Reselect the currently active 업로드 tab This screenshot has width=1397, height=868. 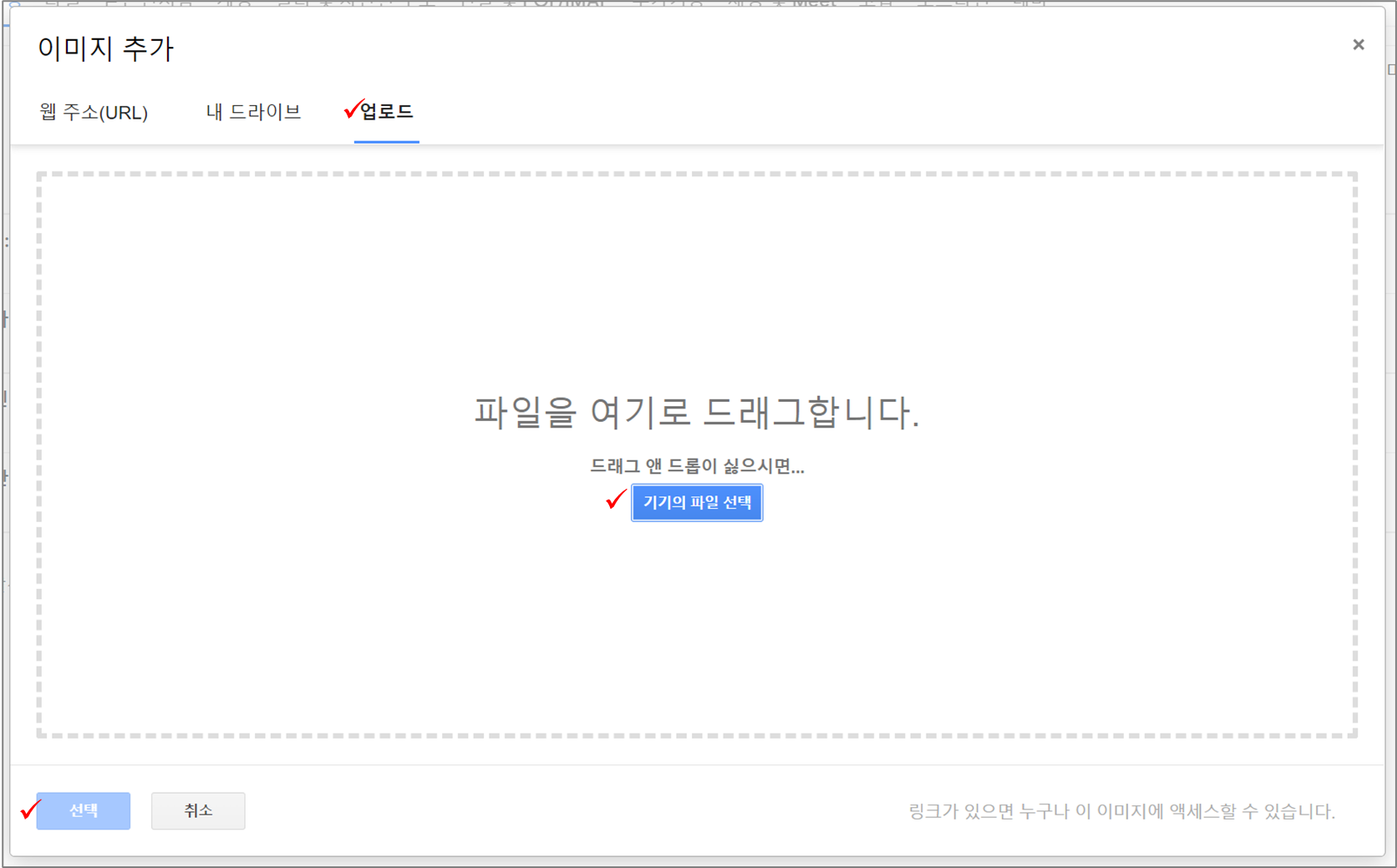coord(388,112)
